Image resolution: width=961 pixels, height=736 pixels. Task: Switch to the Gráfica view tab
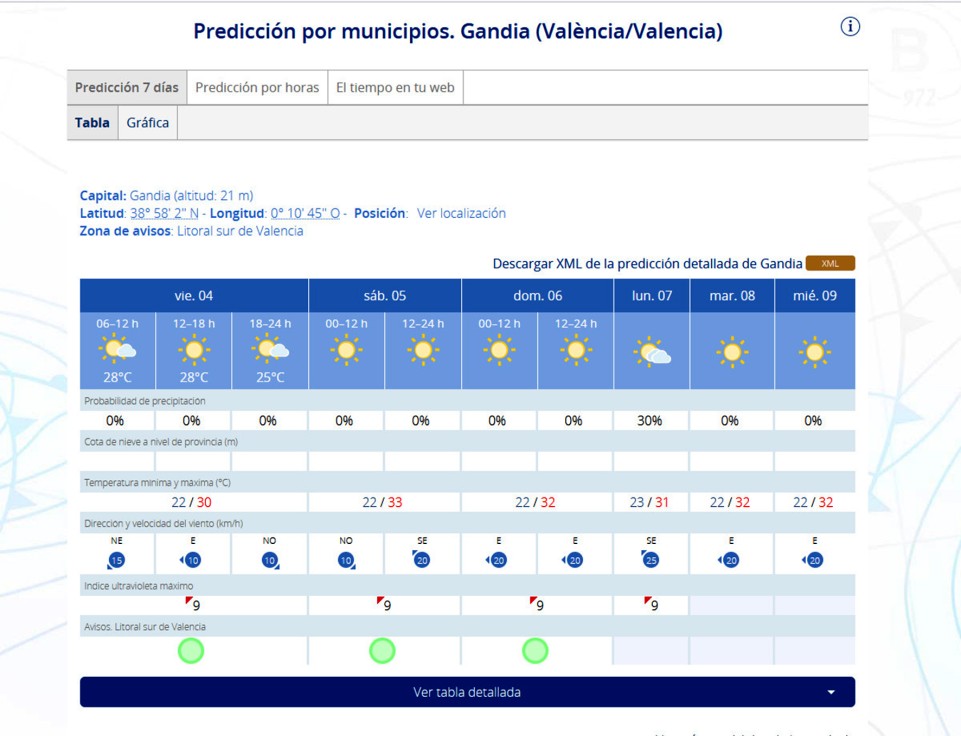pos(148,123)
